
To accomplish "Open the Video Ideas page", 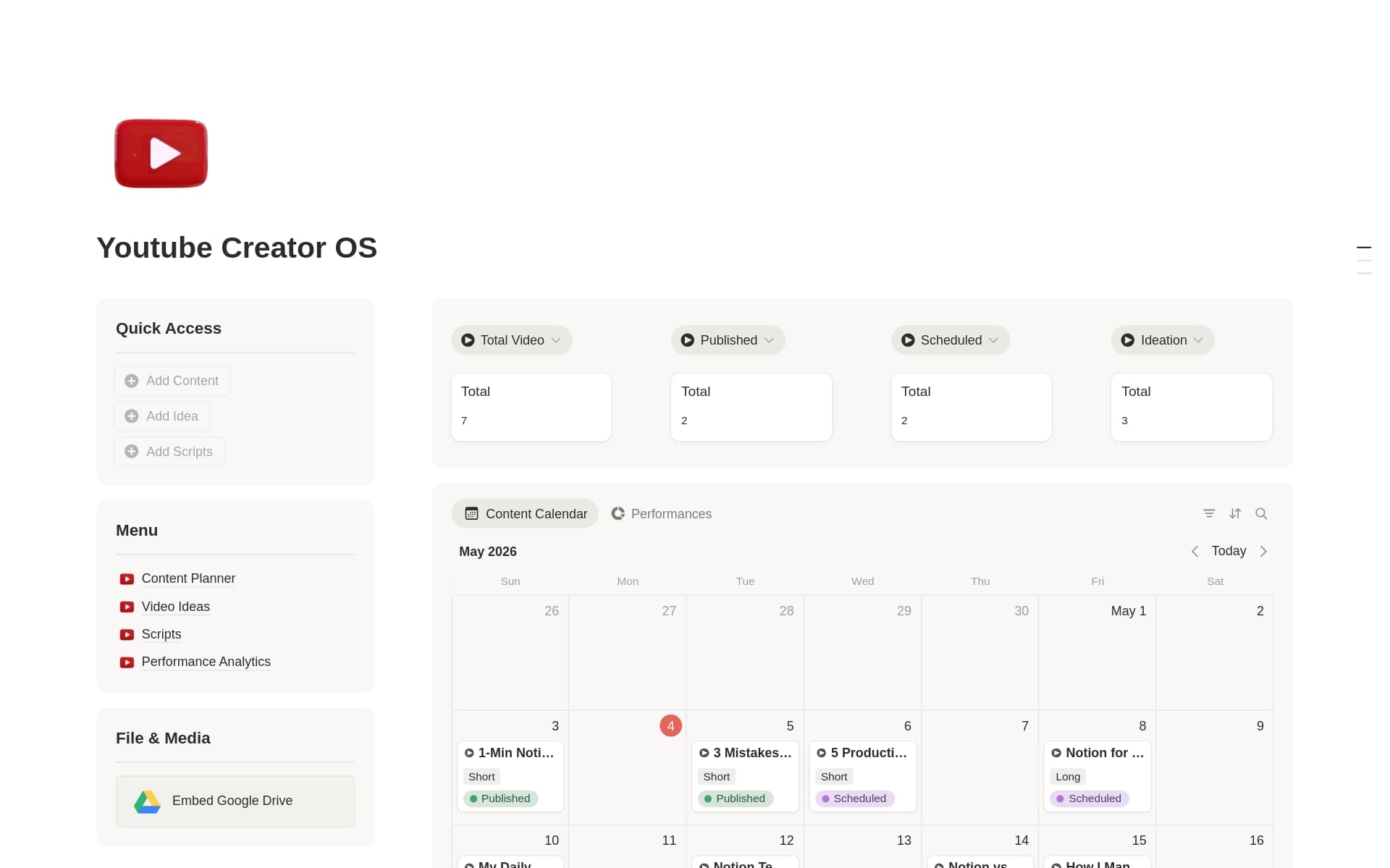I will 176,607.
